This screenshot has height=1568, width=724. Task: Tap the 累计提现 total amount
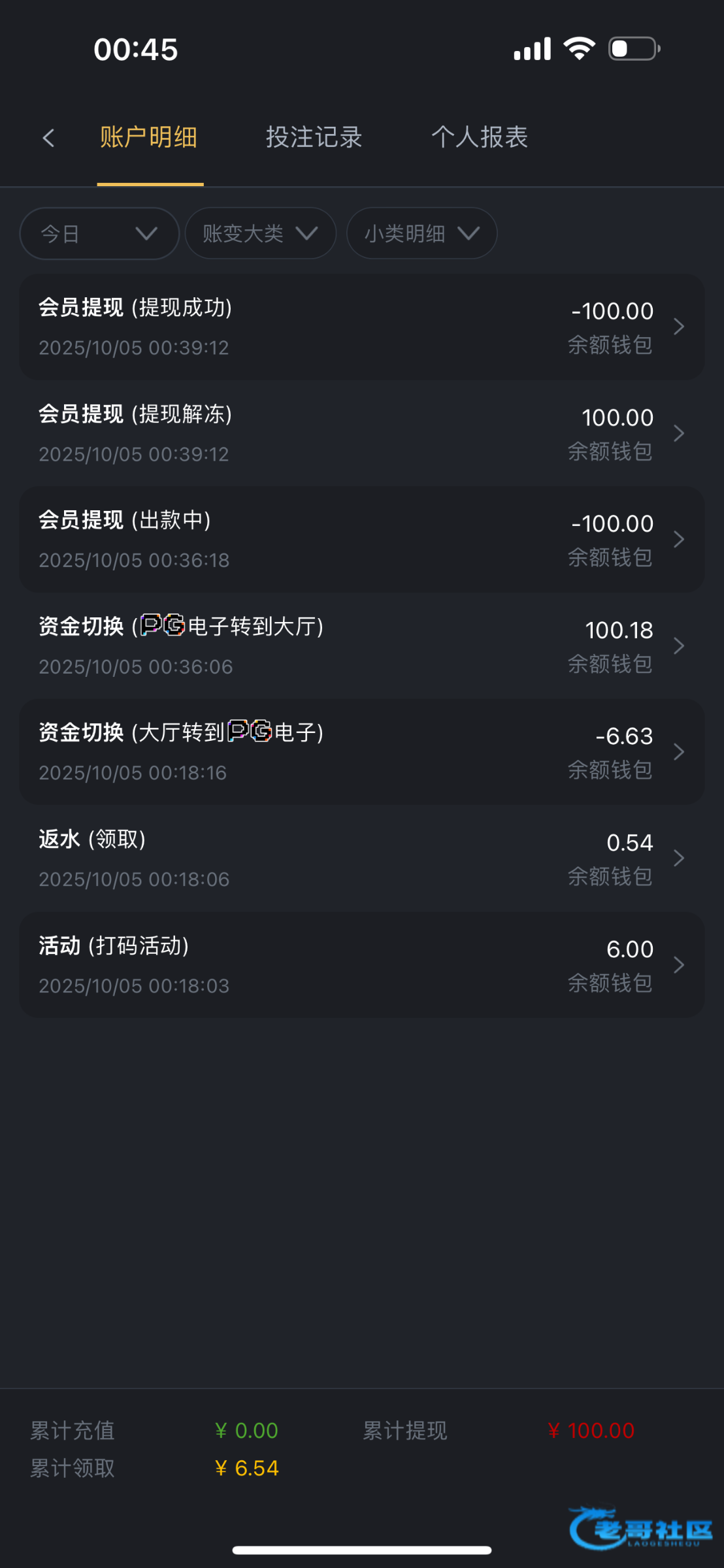[x=591, y=1431]
